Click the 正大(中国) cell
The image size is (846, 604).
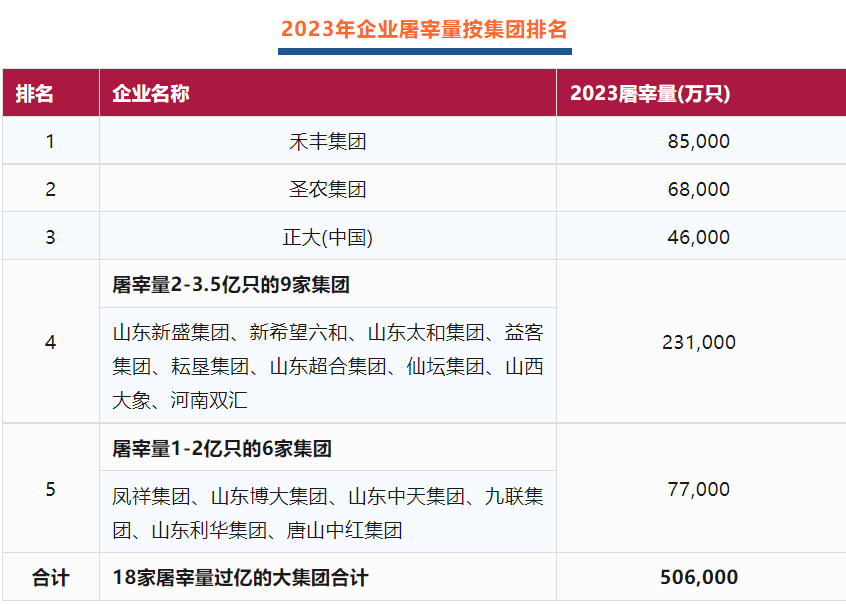pyautogui.click(x=328, y=237)
